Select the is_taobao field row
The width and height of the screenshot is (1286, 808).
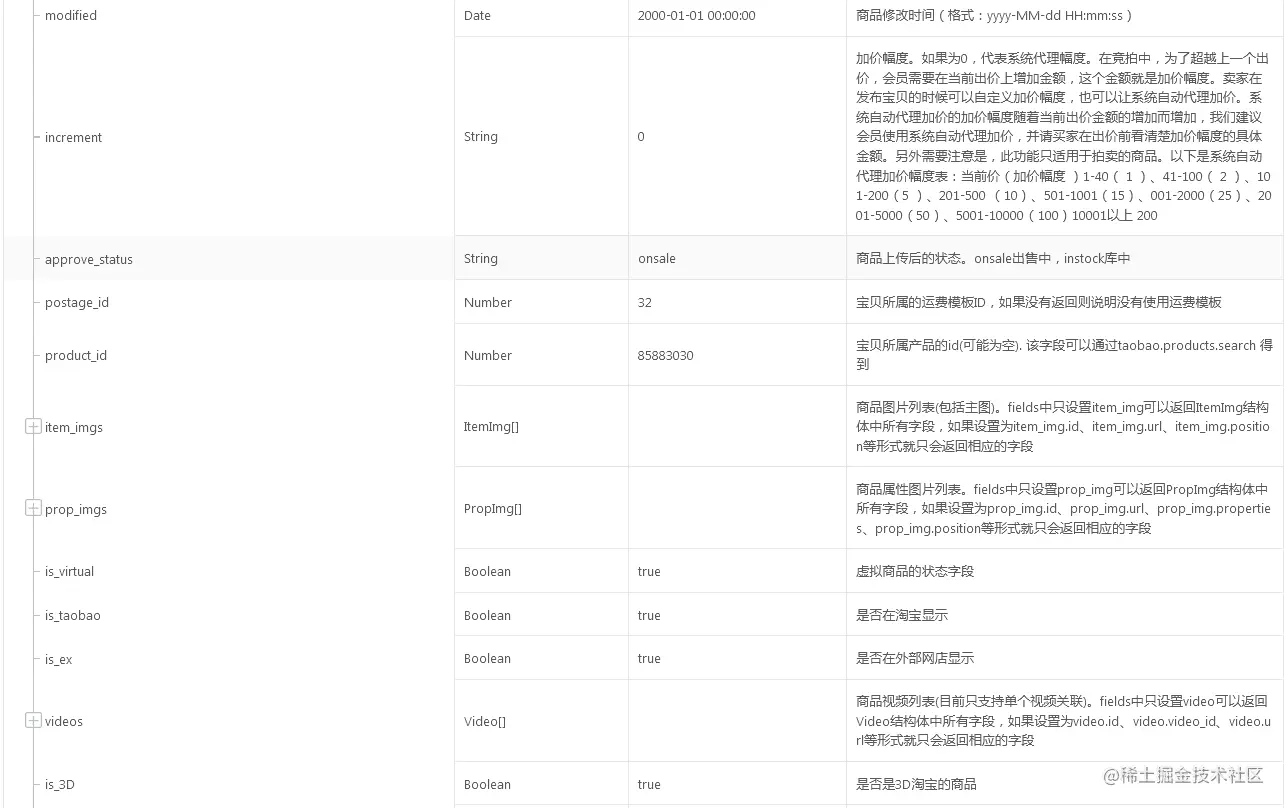click(70, 615)
